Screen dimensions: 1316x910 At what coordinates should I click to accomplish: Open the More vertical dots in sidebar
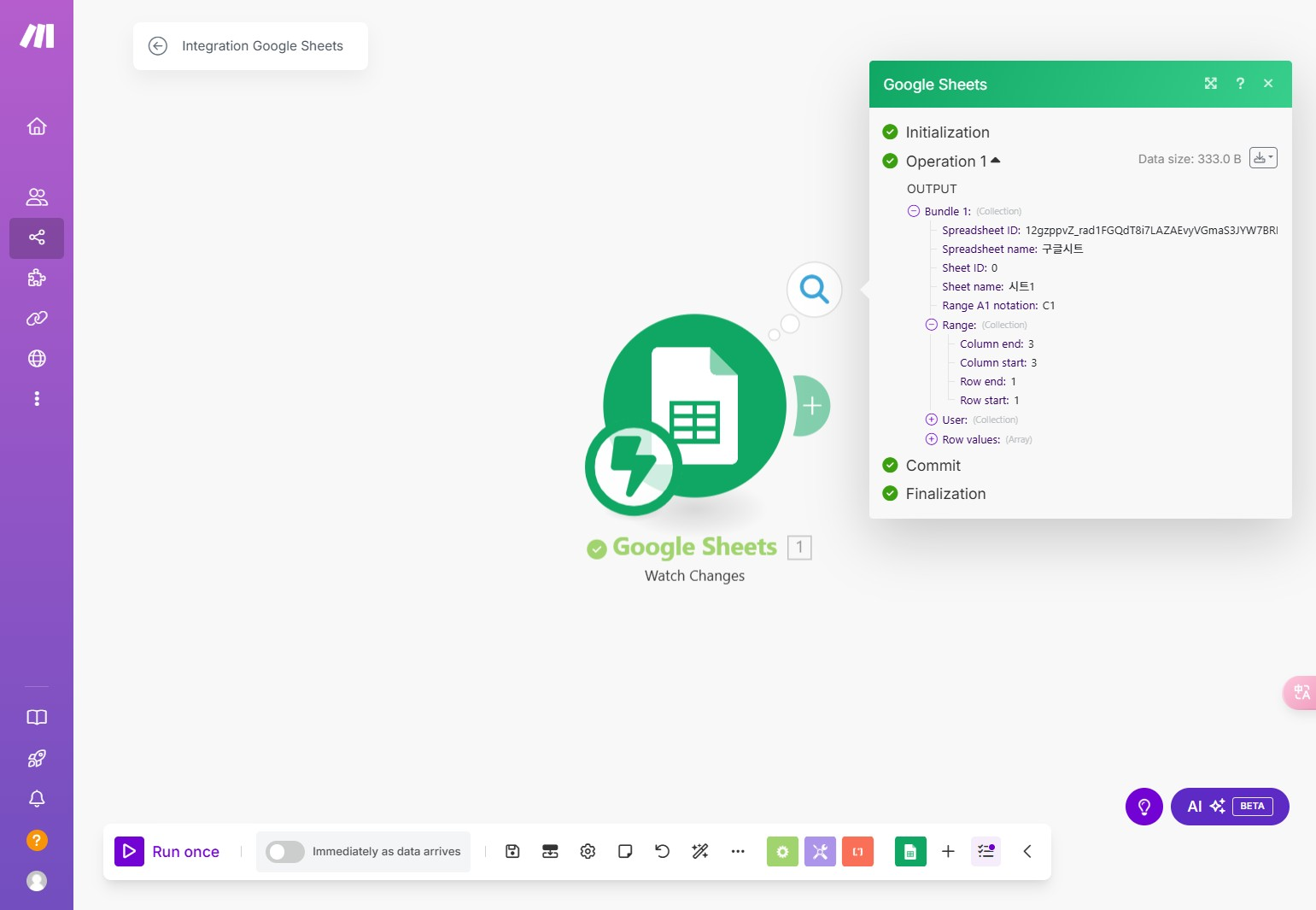(37, 399)
